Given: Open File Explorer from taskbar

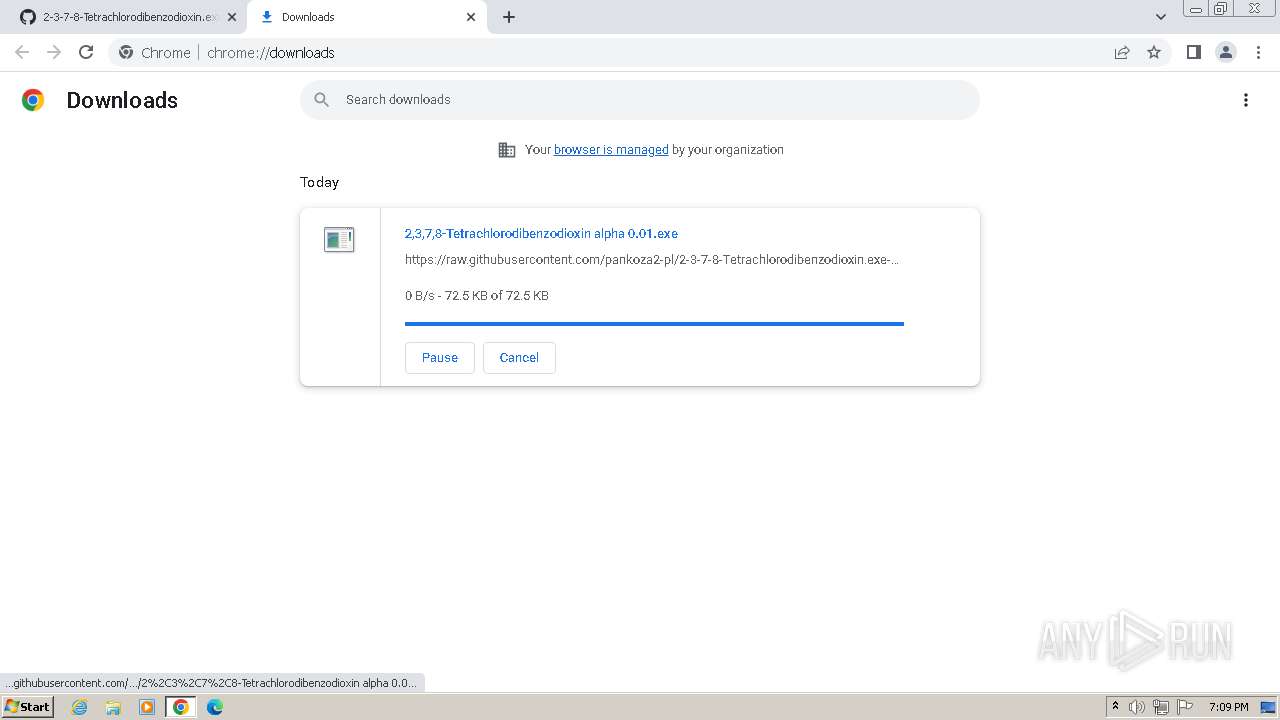Looking at the screenshot, I should 113,707.
